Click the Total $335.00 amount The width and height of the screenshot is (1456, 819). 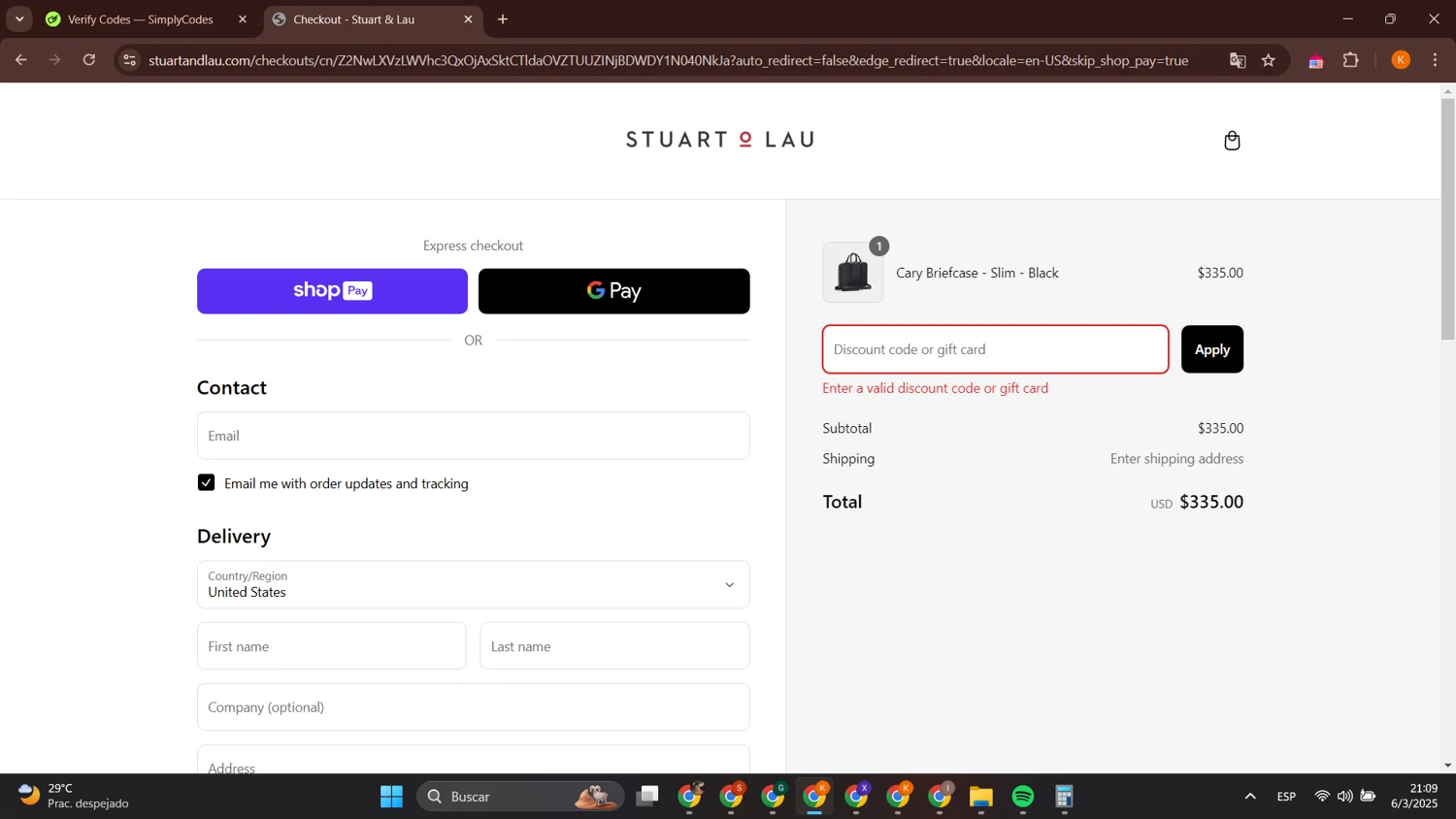(1211, 502)
